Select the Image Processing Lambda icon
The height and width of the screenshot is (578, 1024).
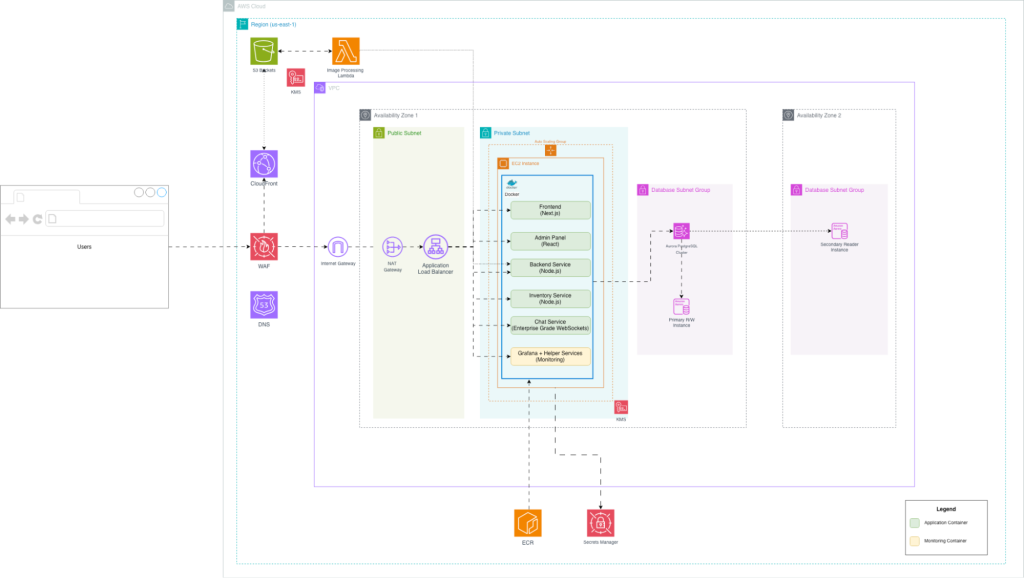(346, 51)
